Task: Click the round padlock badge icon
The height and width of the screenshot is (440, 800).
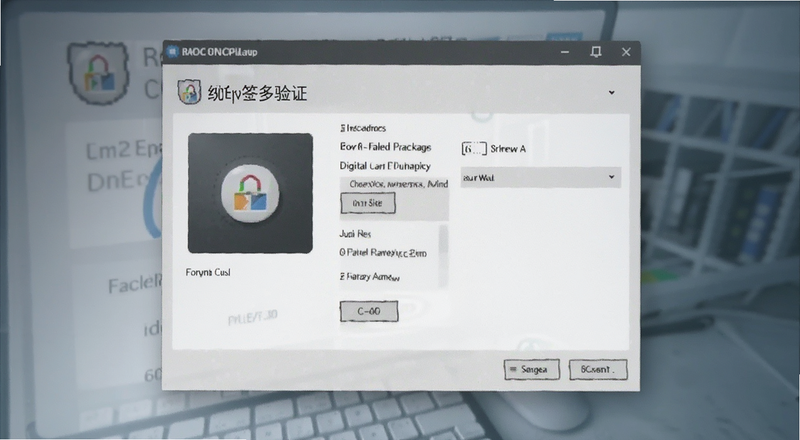Action: [250, 193]
